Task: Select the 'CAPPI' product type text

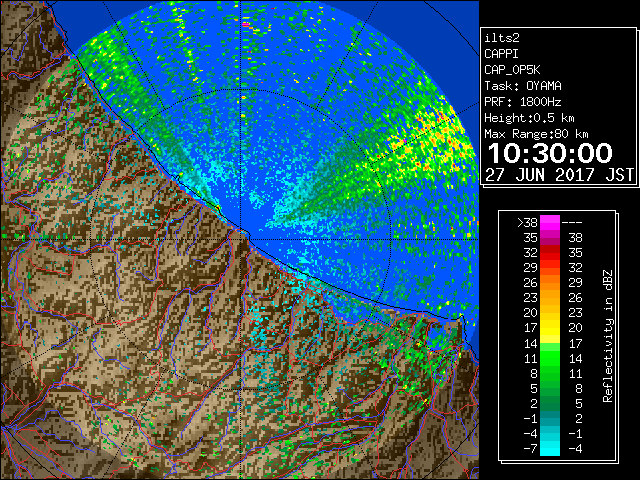Action: pyautogui.click(x=501, y=54)
